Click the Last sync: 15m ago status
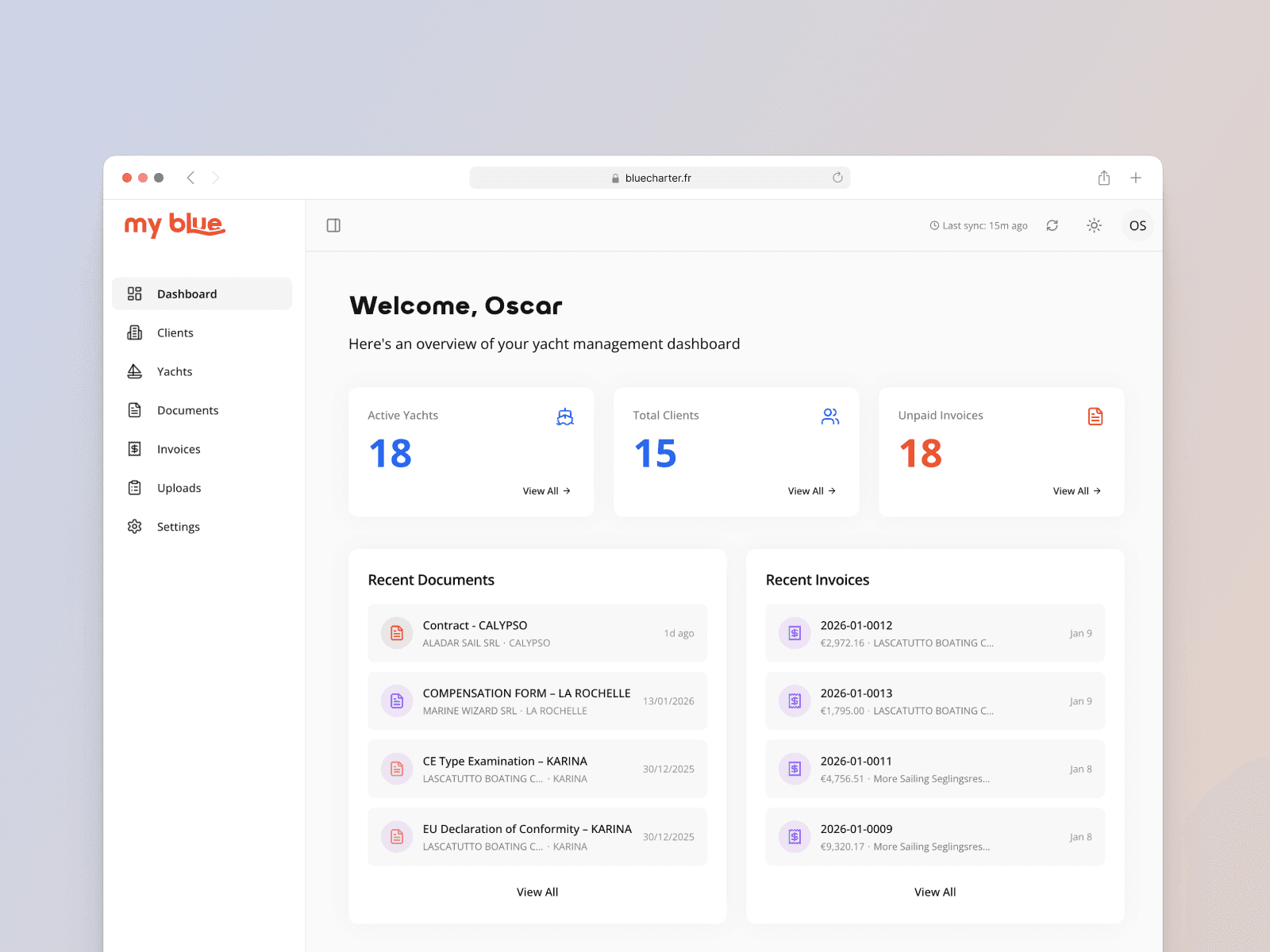1270x952 pixels. tap(979, 226)
